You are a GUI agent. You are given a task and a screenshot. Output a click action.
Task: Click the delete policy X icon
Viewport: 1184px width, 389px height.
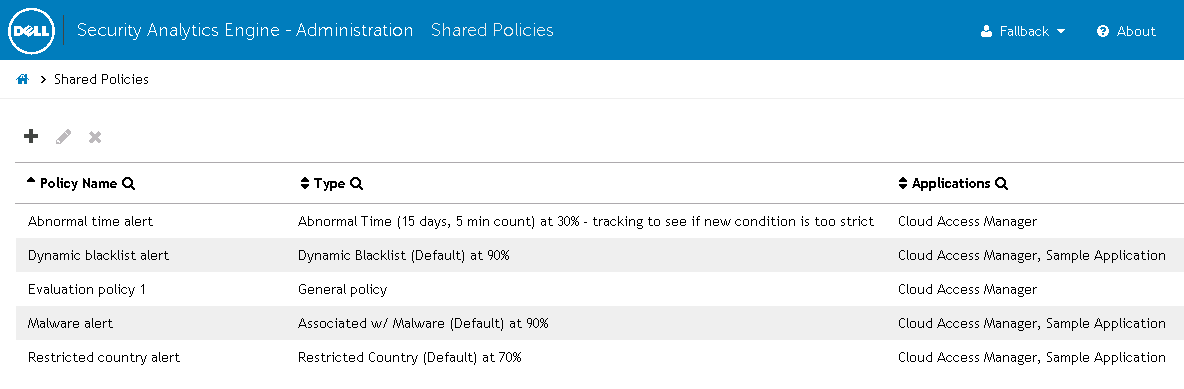click(x=95, y=137)
